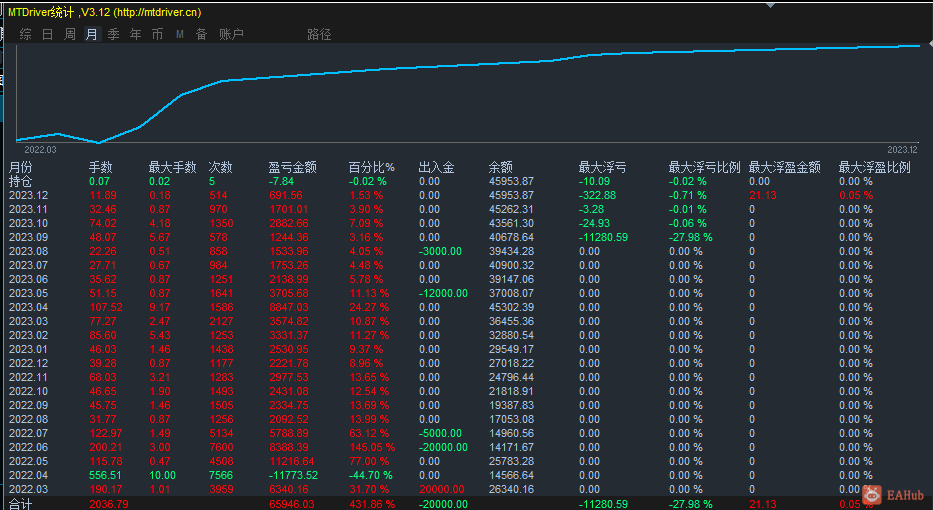Click the 合计 totals row label

(x=20, y=504)
